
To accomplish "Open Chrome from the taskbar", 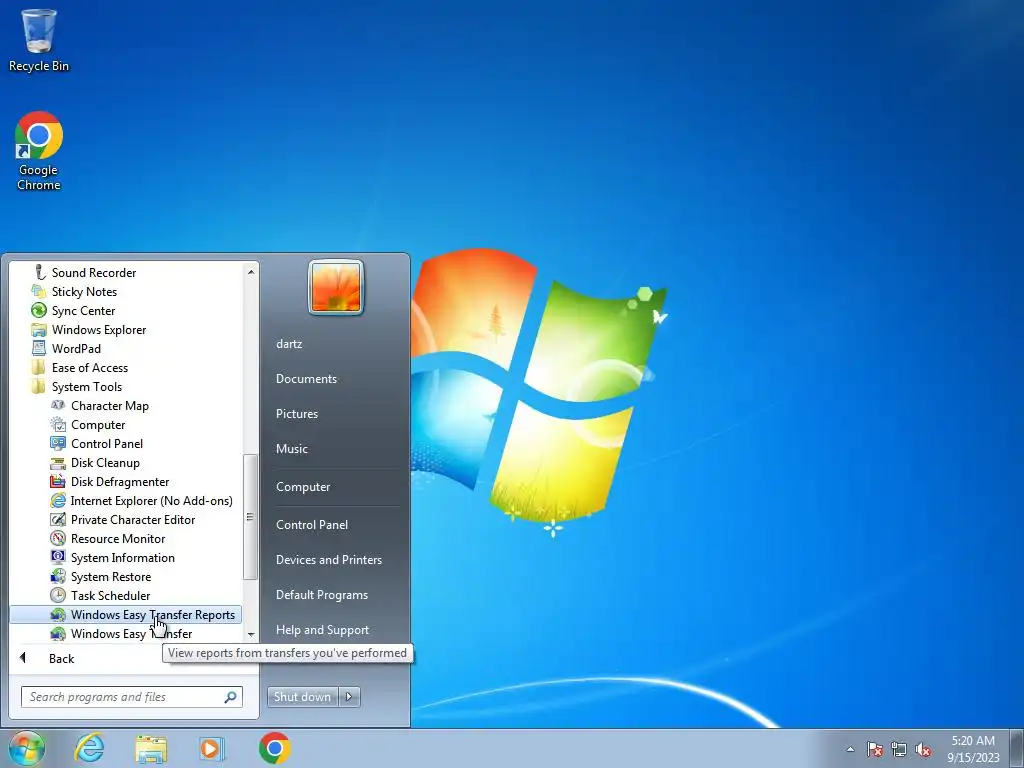I will [x=274, y=748].
